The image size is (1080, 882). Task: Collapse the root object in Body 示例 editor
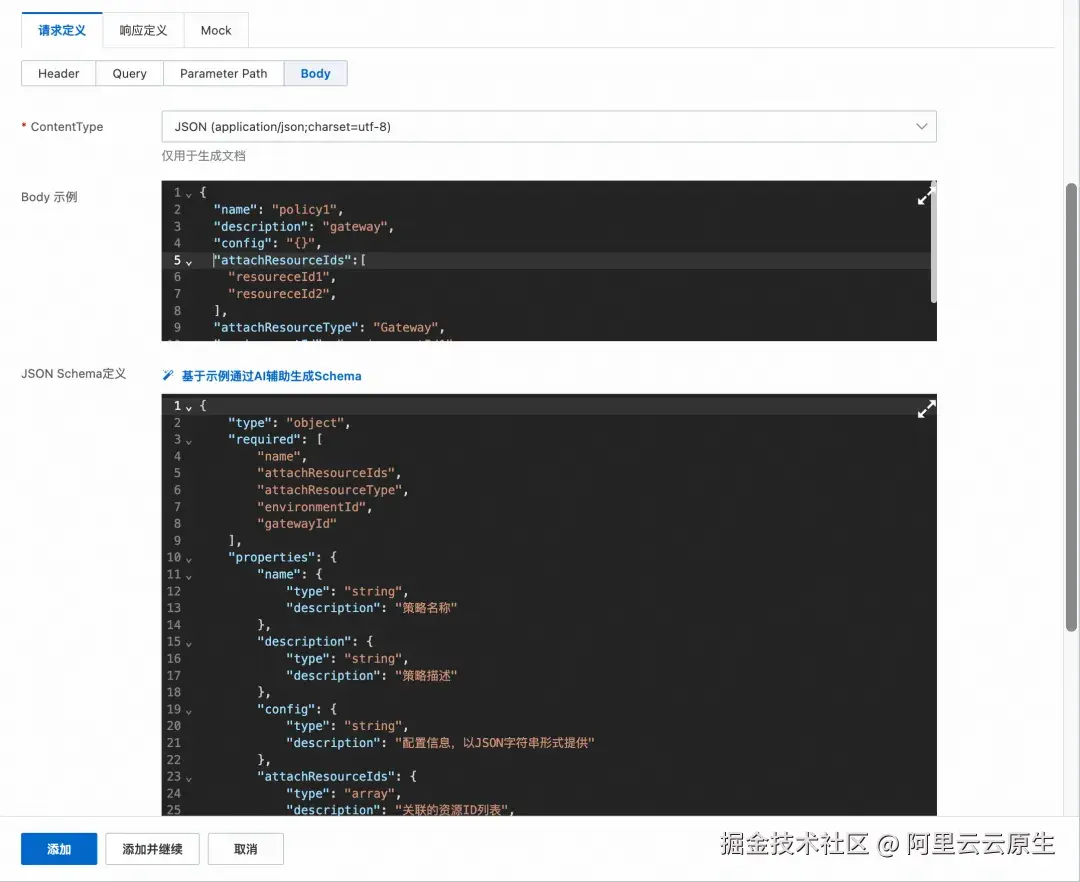pyautogui.click(x=188, y=192)
